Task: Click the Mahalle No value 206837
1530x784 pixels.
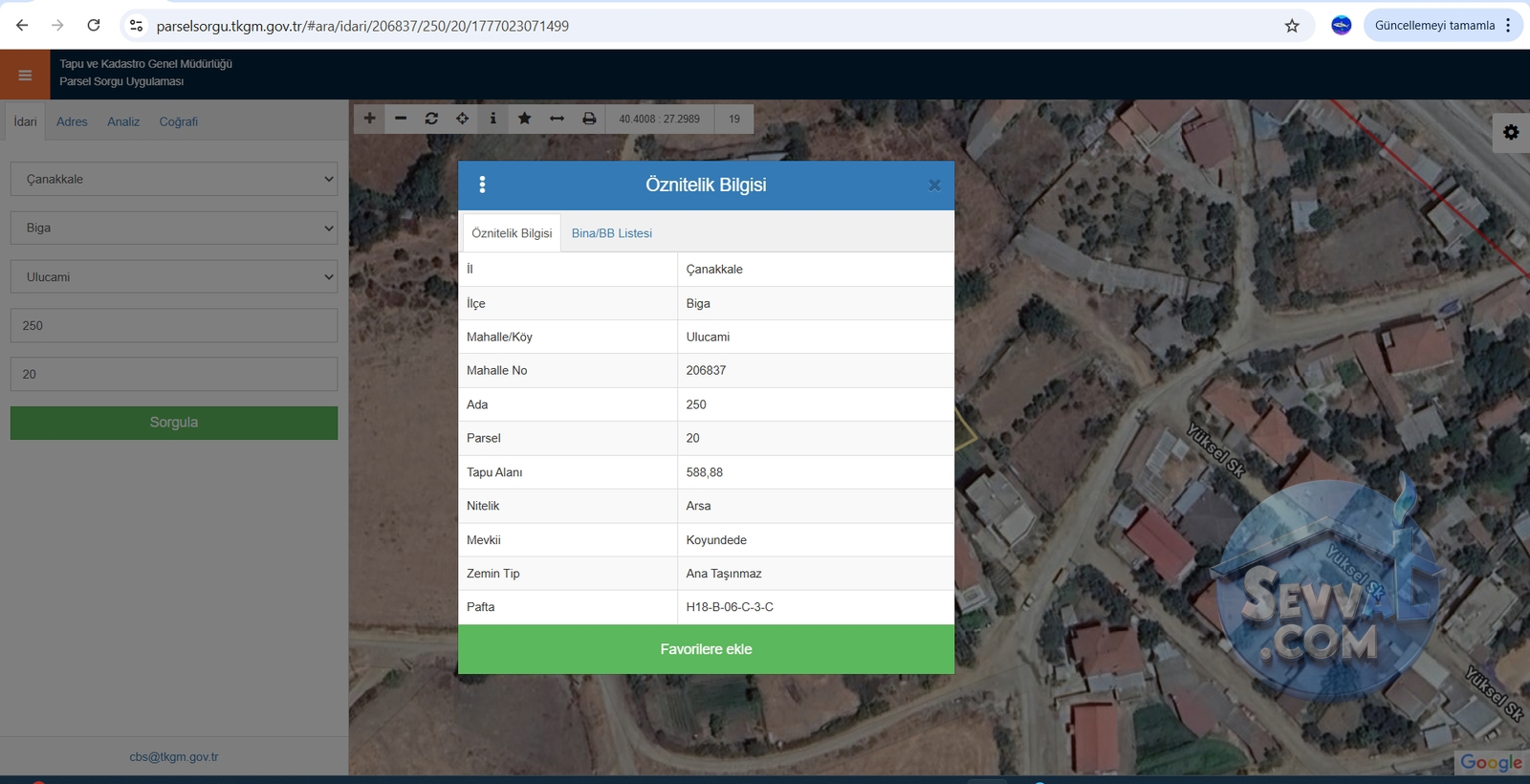Action: (x=706, y=370)
